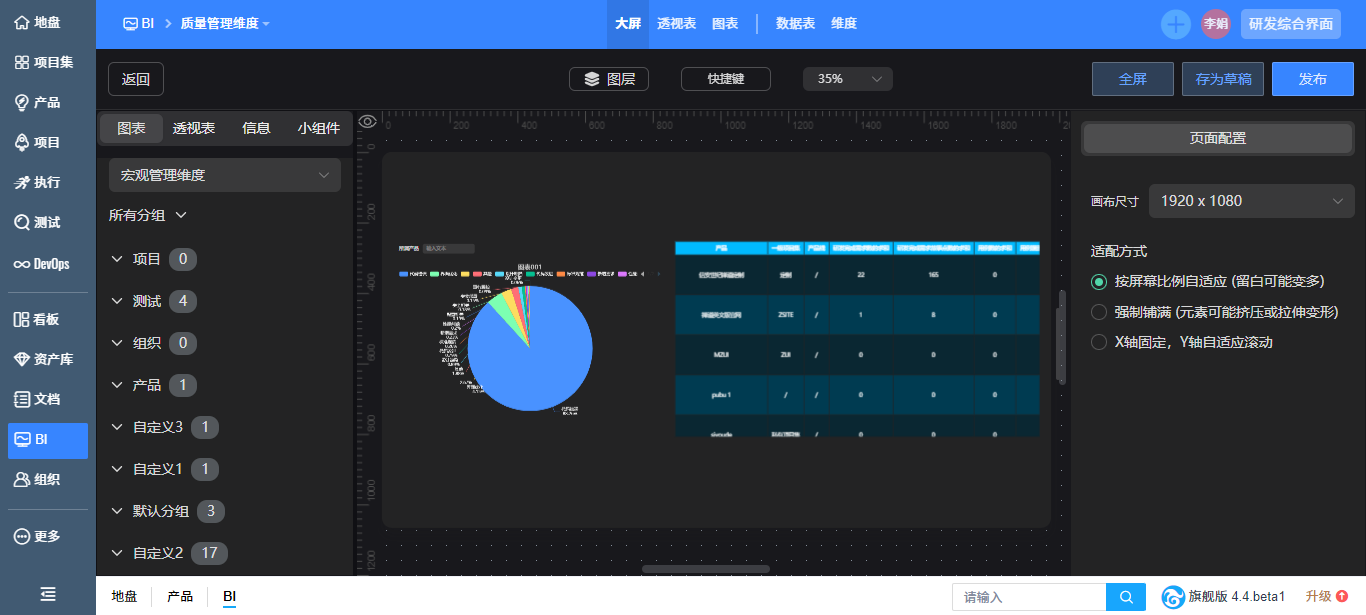Screen dimensions: 1366x615
Task: Collapse the 自定义2 group
Action: pos(117,553)
